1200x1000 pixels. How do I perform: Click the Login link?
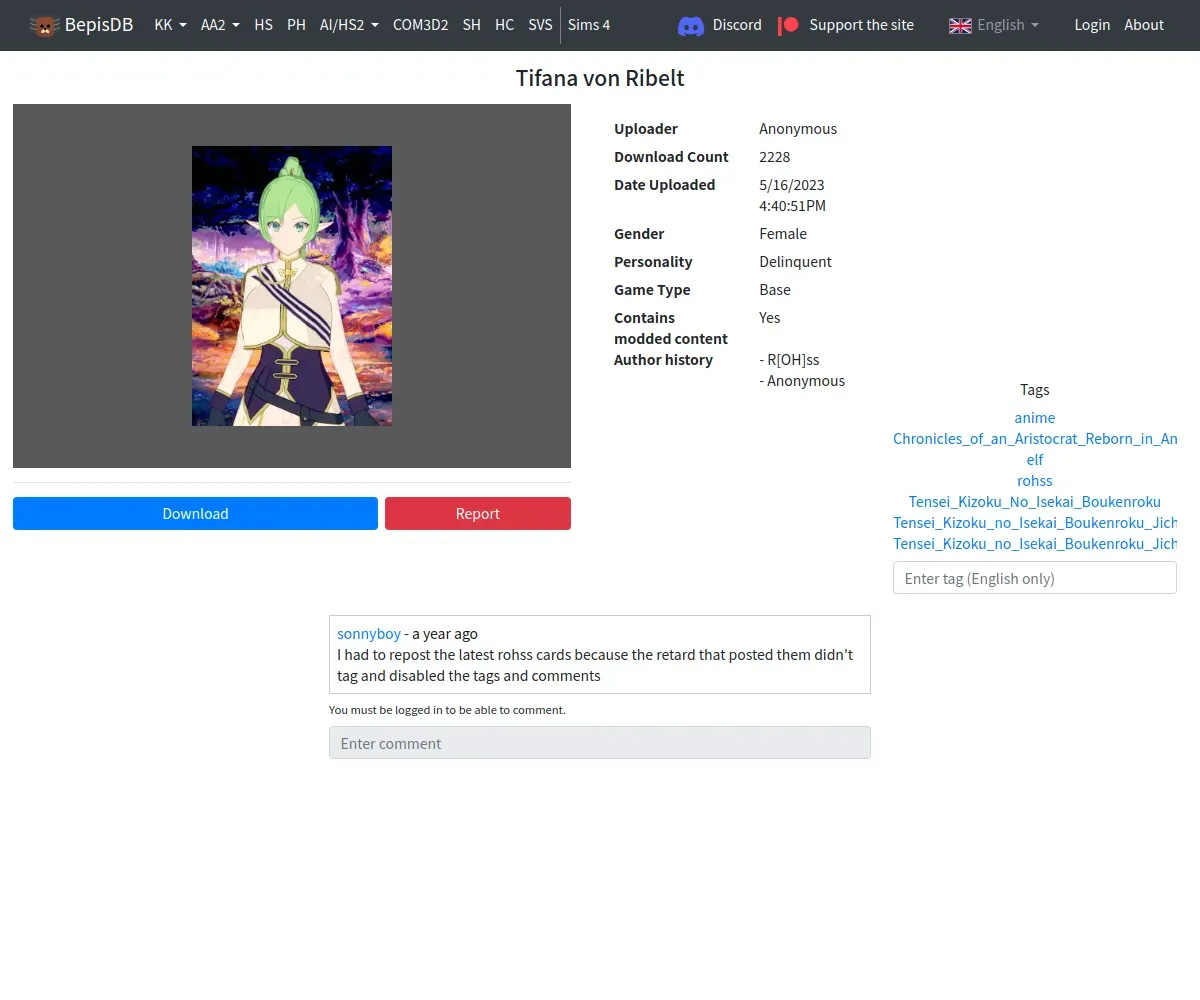[1092, 25]
